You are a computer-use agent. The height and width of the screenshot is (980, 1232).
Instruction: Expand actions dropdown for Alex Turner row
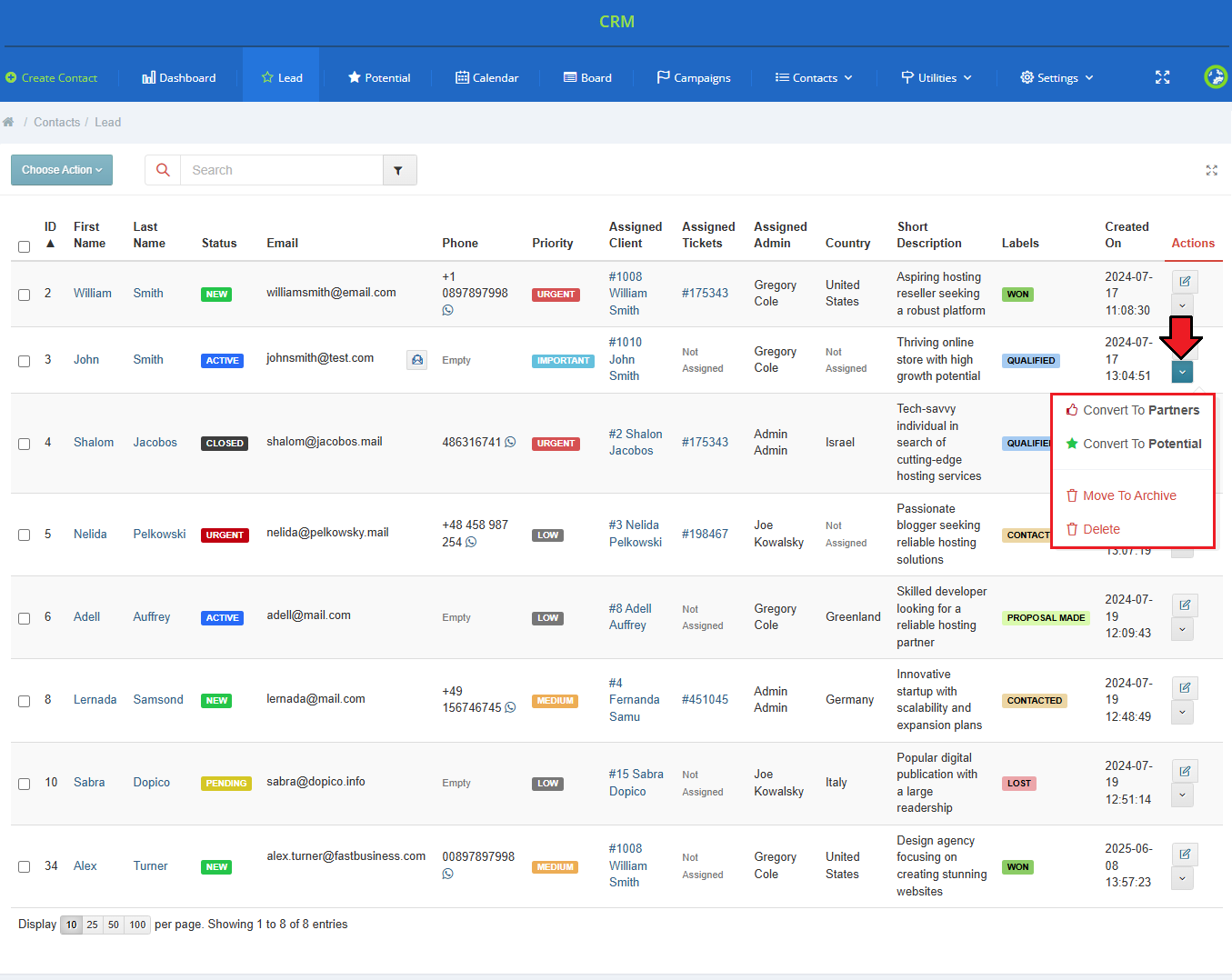[1182, 878]
